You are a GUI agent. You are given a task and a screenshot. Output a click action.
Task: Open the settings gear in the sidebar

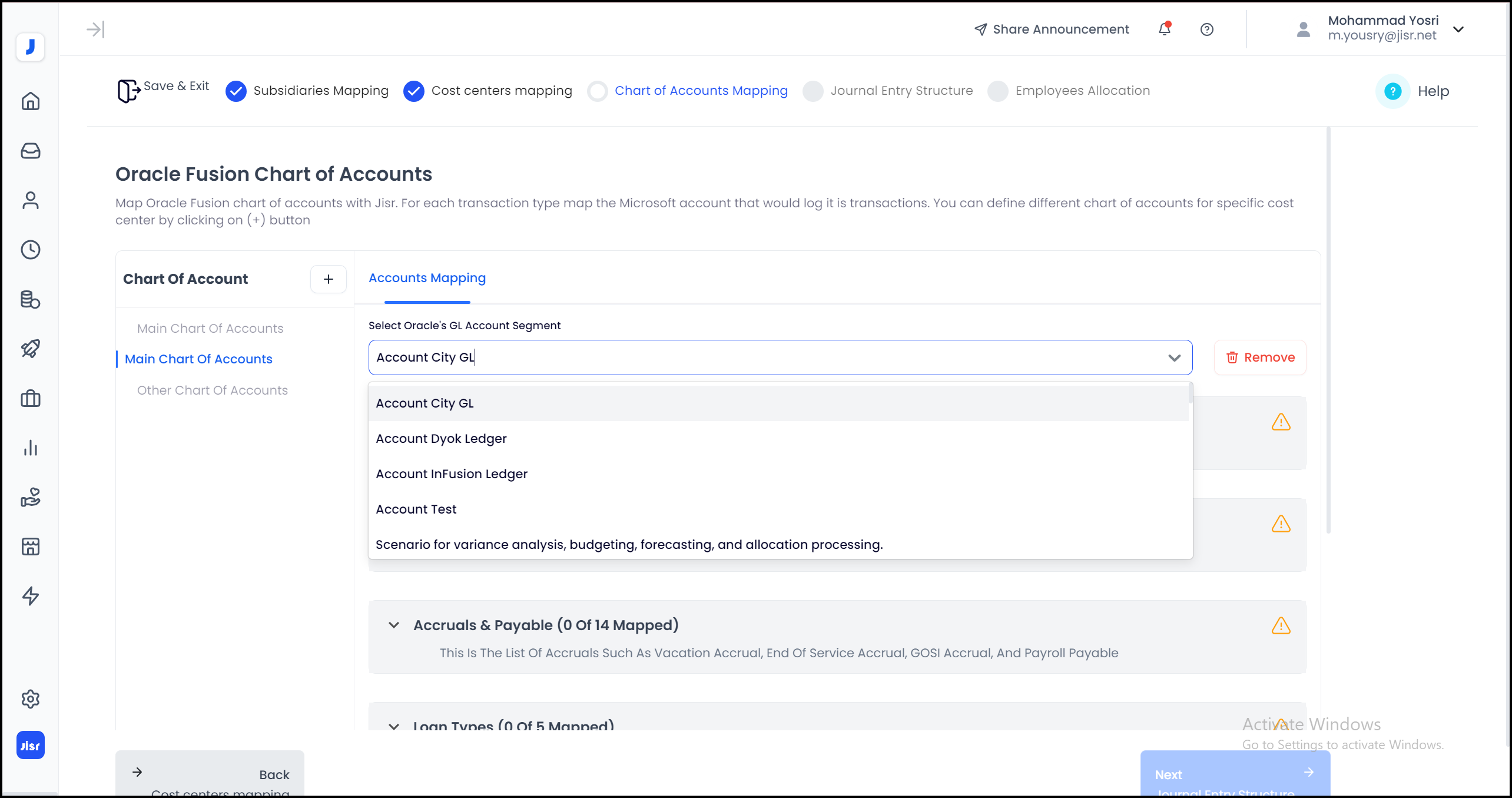(x=30, y=699)
